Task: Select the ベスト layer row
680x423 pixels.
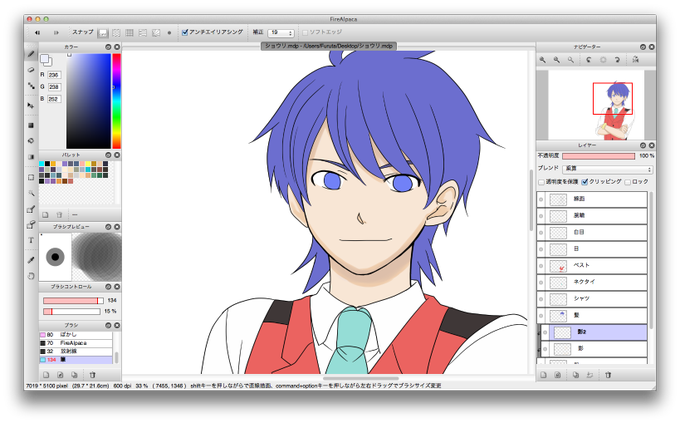Action: coord(592,266)
